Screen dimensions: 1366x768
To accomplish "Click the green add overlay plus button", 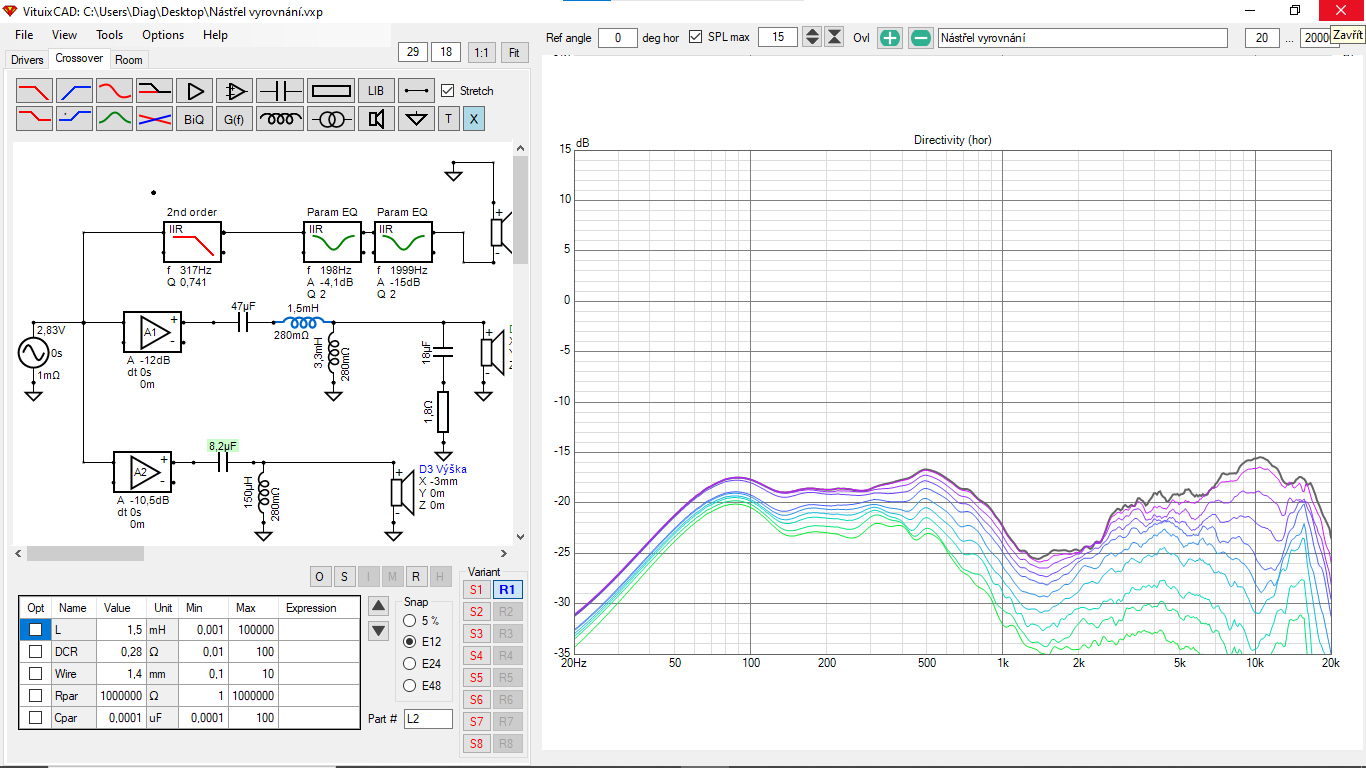I will tap(890, 38).
